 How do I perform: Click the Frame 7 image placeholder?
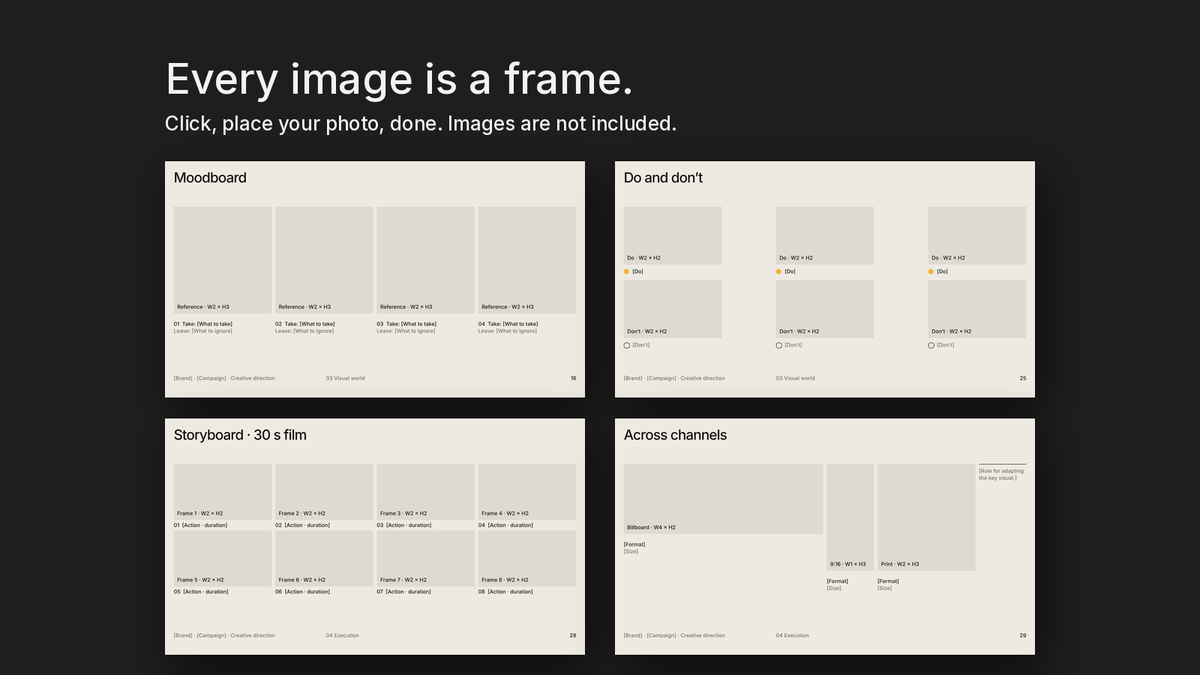click(x=426, y=558)
